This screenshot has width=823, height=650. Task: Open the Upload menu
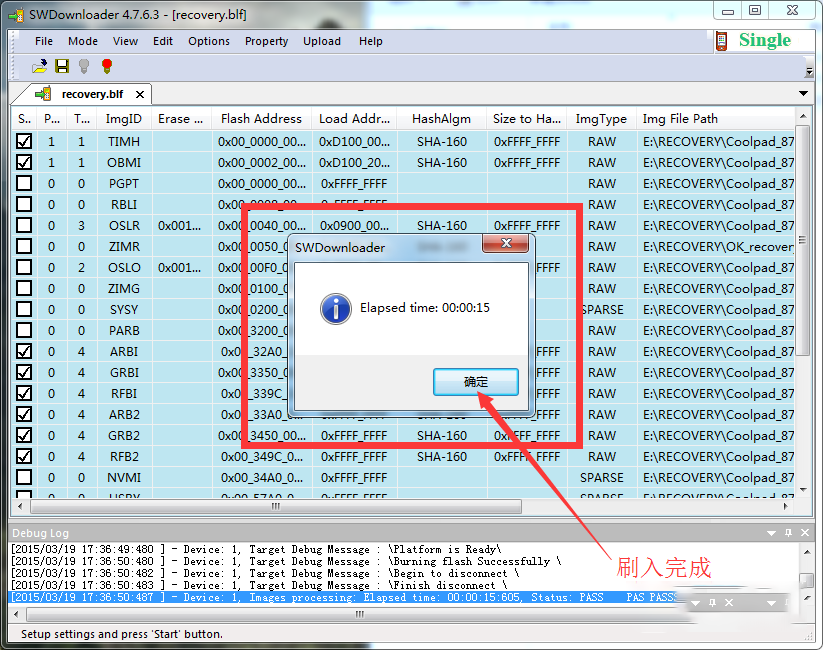(x=322, y=41)
